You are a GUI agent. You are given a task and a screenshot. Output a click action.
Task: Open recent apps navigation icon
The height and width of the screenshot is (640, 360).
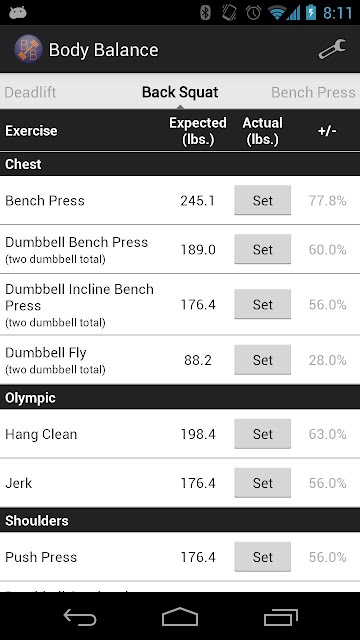280,617
